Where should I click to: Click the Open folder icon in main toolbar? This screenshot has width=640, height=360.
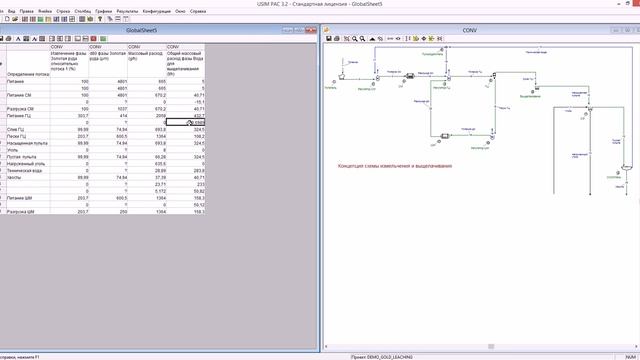(x=15, y=19)
